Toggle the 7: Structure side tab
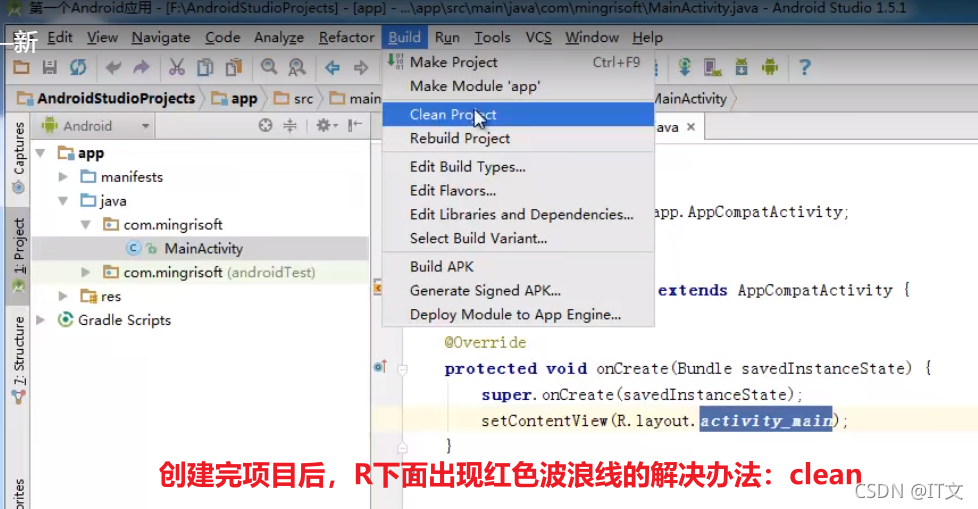This screenshot has height=509, width=978. (x=19, y=358)
